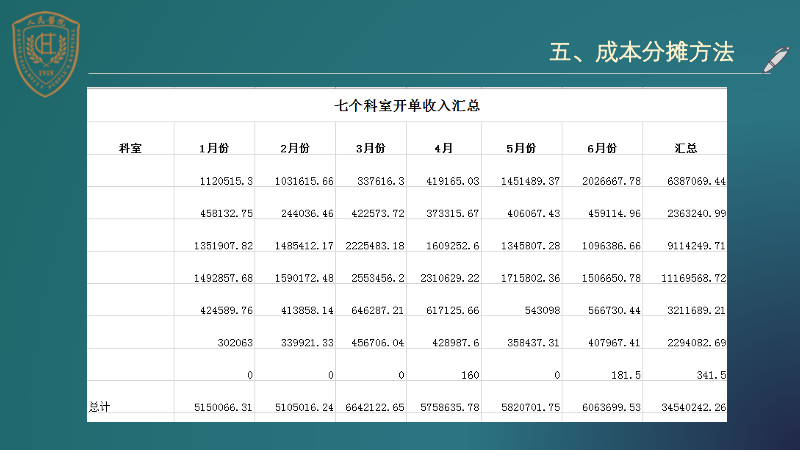Image resolution: width=800 pixels, height=450 pixels.
Task: Click the 总计 row label
Action: [x=99, y=407]
